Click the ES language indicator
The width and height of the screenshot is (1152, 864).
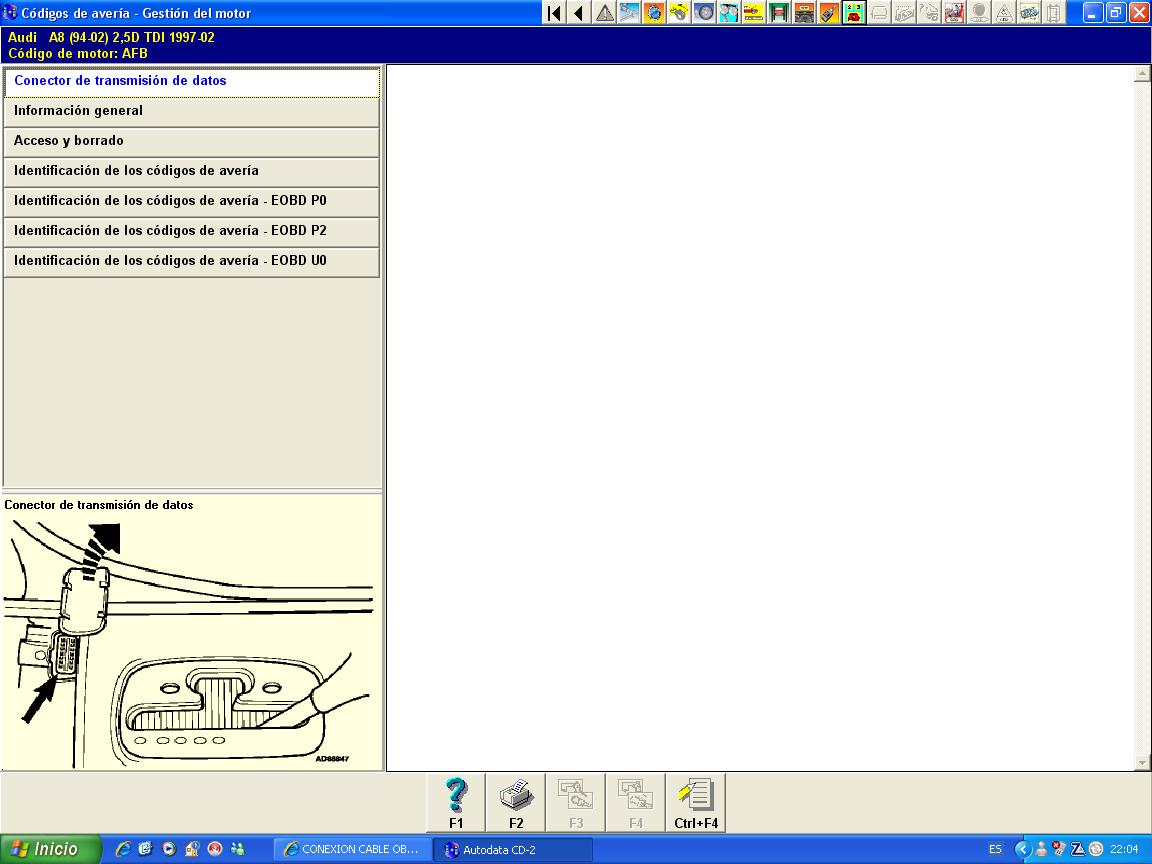995,849
